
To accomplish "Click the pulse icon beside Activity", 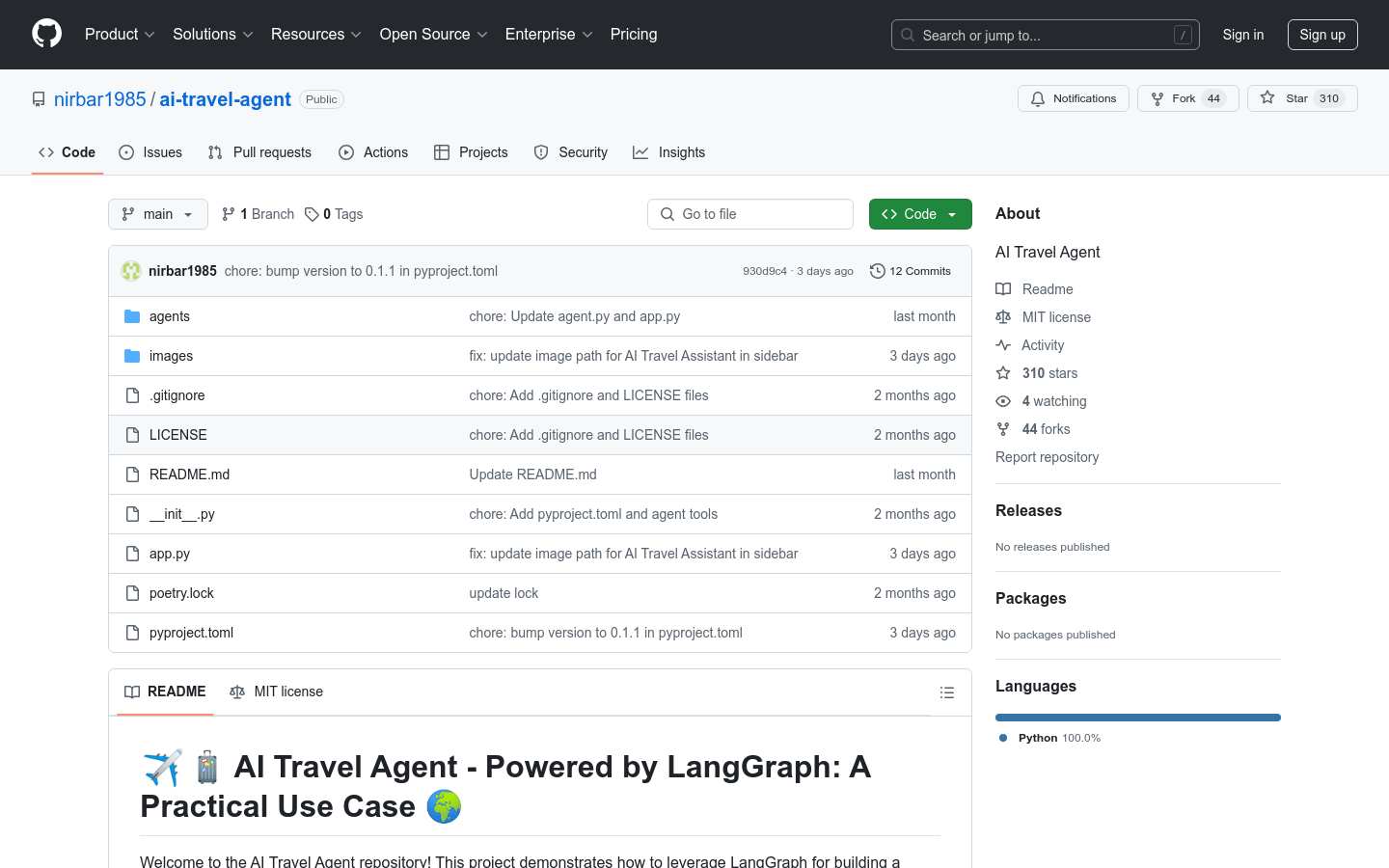I will tap(1003, 345).
